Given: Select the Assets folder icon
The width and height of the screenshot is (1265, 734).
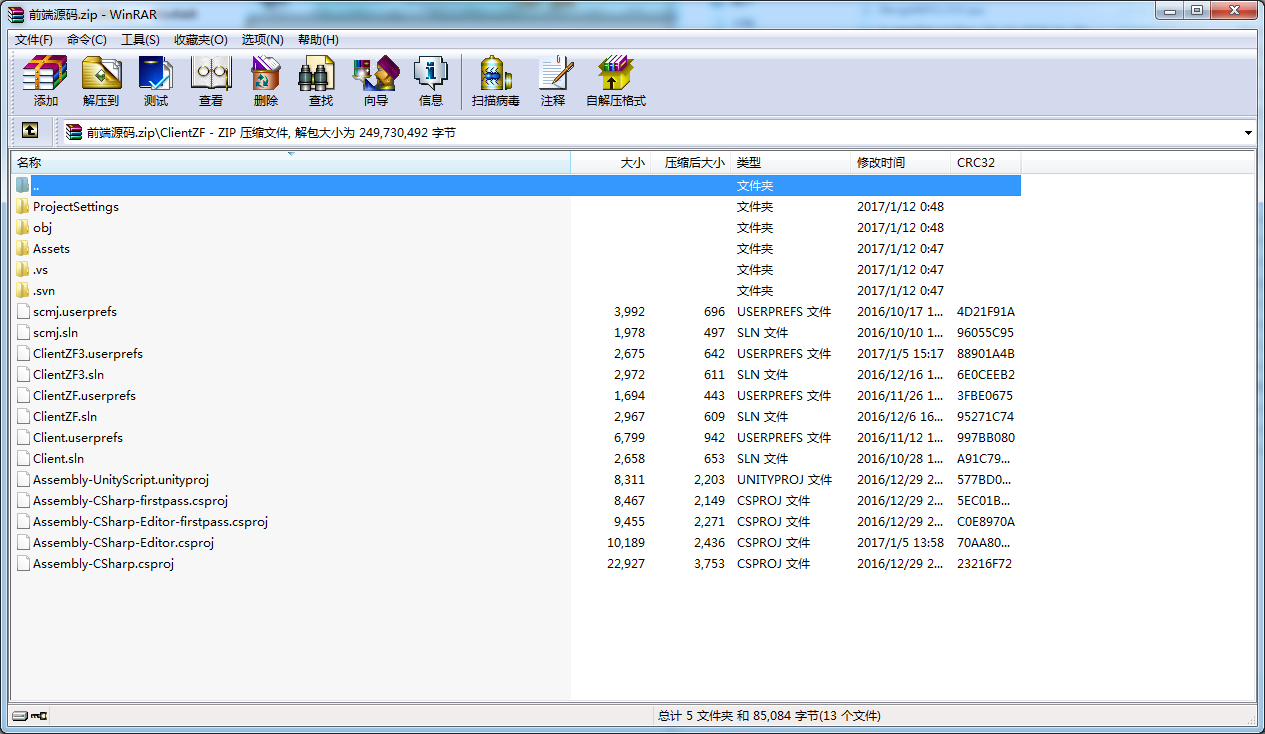Looking at the screenshot, I should point(23,248).
